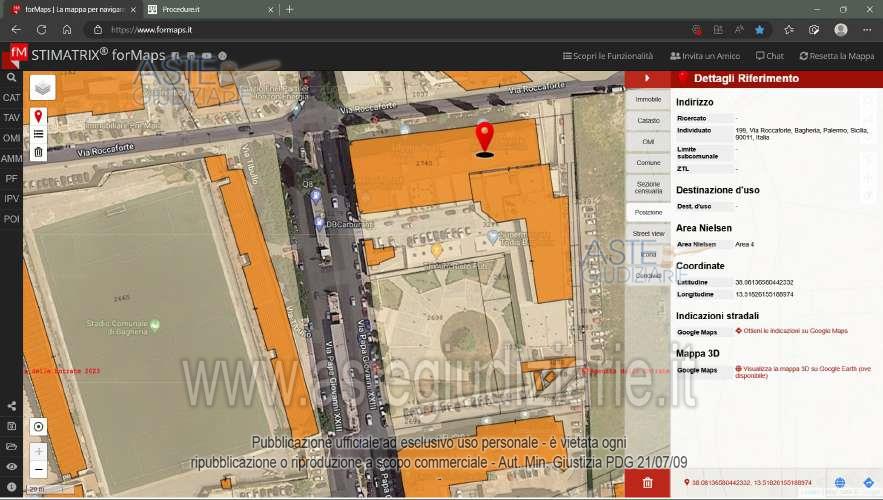Expand the OMI section in sidebar

[11, 138]
